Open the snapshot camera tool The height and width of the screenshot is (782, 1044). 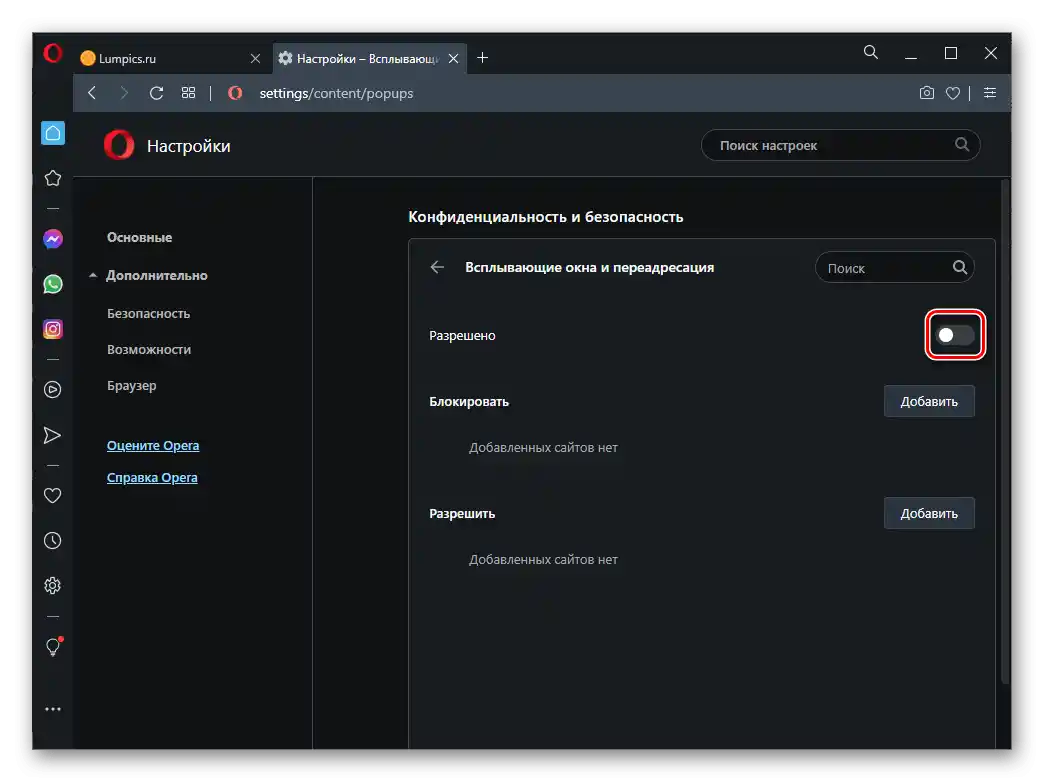927,93
